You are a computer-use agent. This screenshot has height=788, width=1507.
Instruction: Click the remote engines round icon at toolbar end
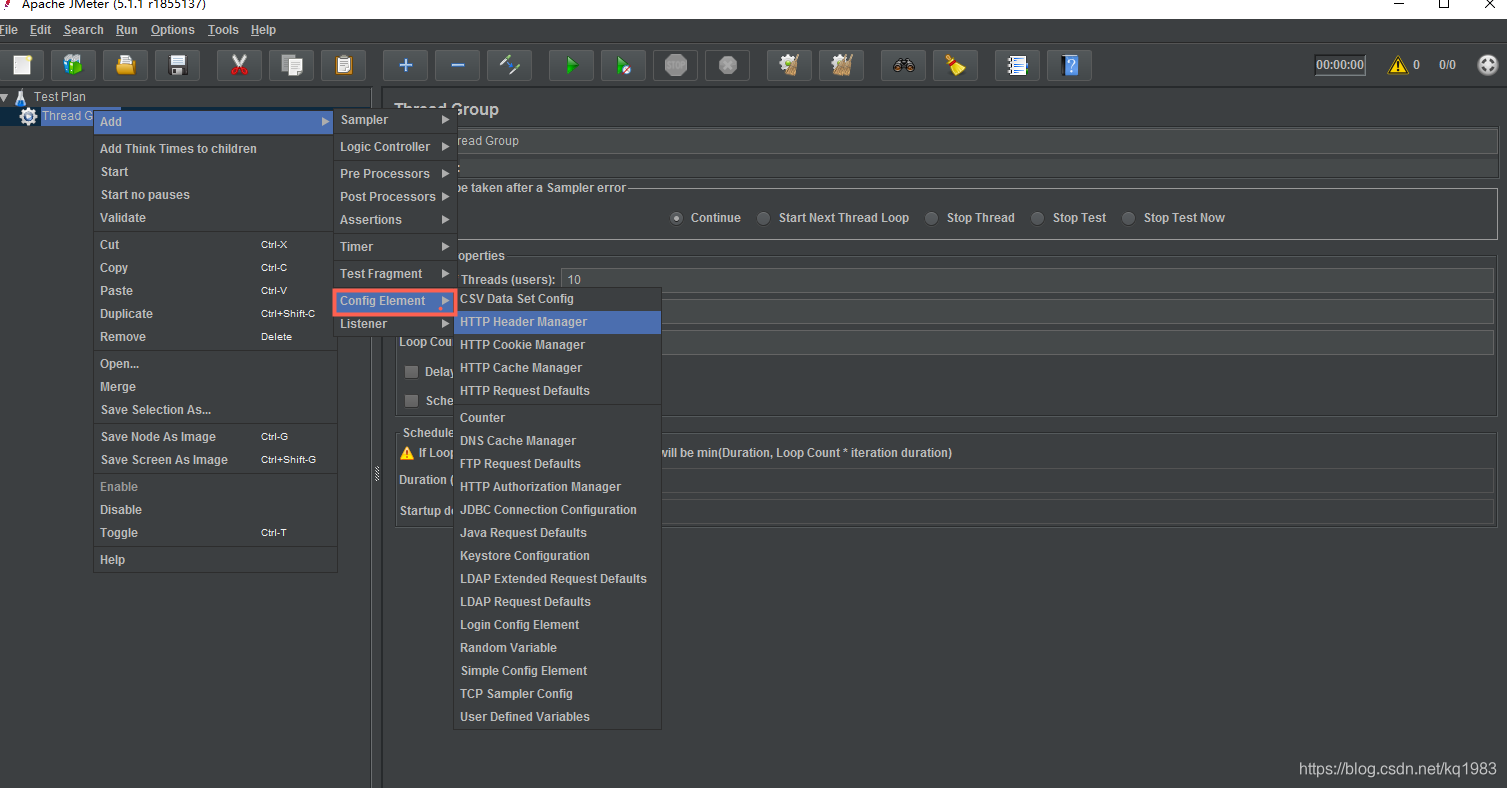(1488, 65)
